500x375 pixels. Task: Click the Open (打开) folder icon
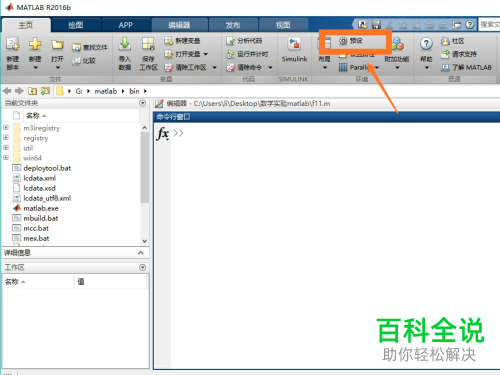point(57,45)
